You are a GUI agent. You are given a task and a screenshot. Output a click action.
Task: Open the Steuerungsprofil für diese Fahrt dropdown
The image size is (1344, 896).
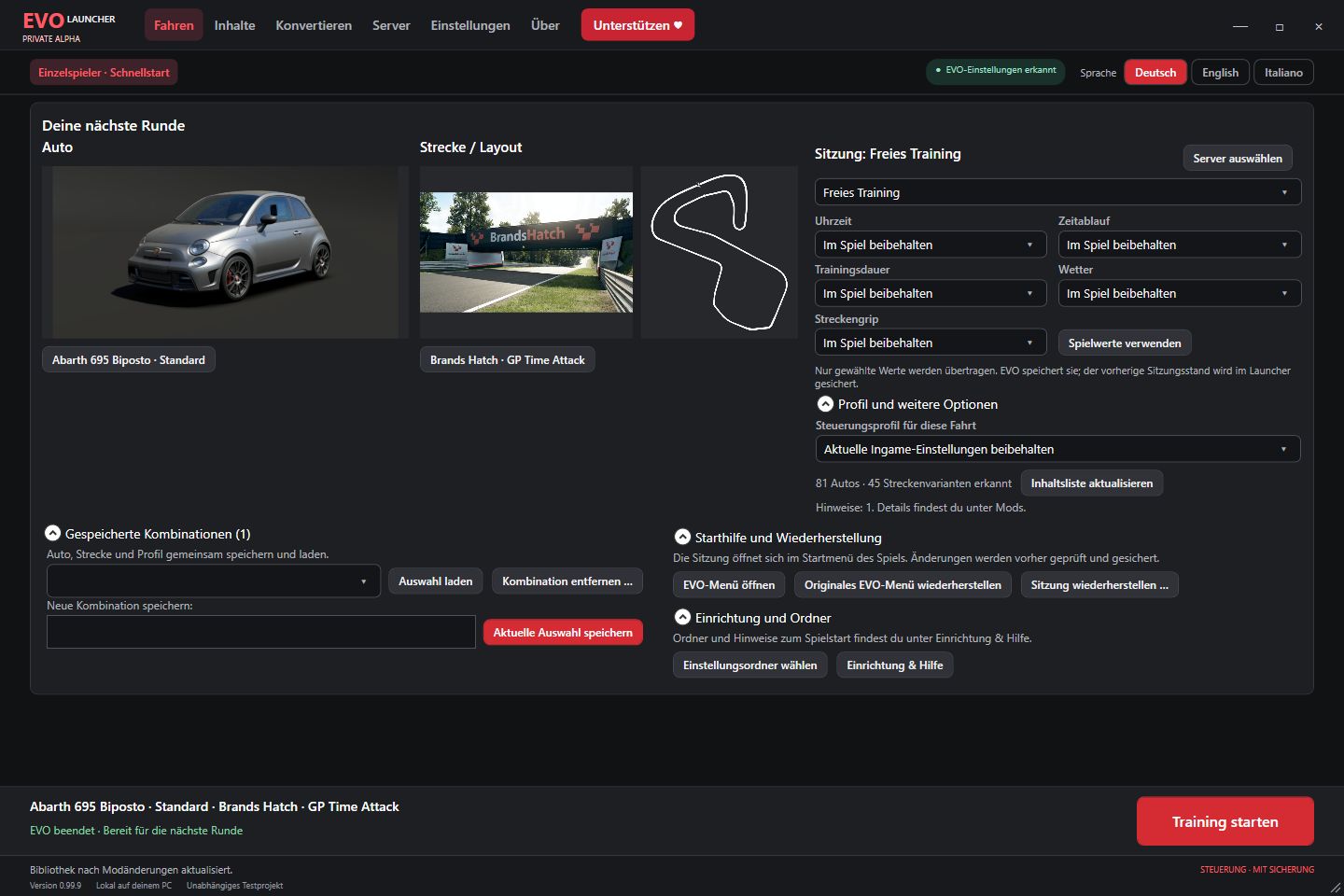pyautogui.click(x=1057, y=449)
